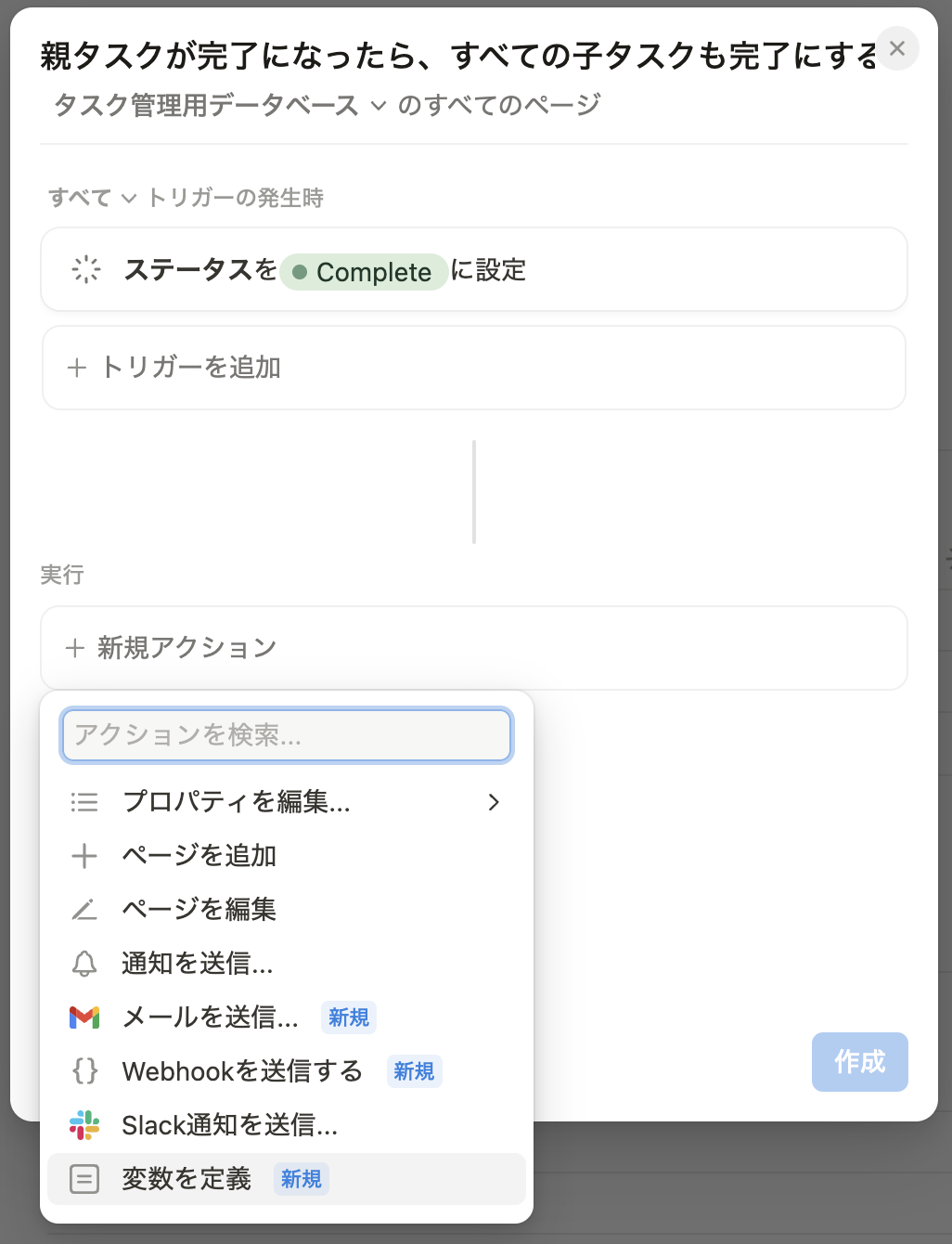The height and width of the screenshot is (1244, 952).
Task: Choose 通知を送信... action
Action: pos(287,964)
